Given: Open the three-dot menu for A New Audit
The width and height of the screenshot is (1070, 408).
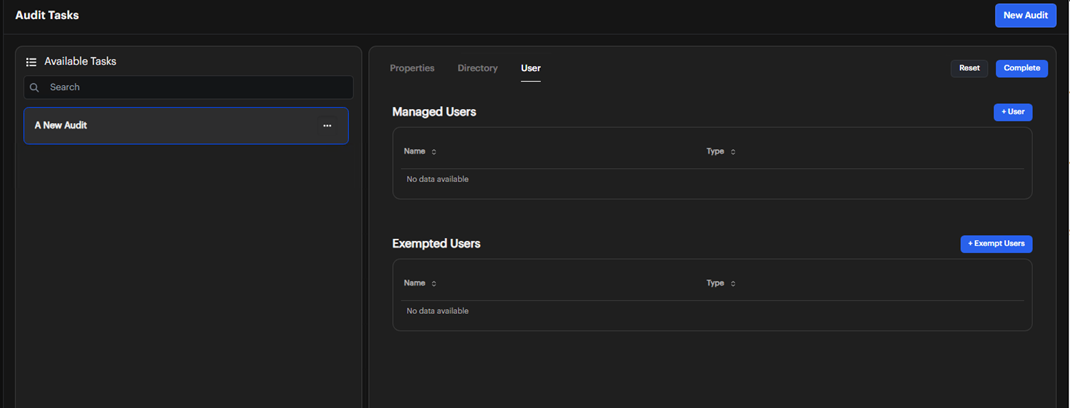Looking at the screenshot, I should pyautogui.click(x=327, y=126).
